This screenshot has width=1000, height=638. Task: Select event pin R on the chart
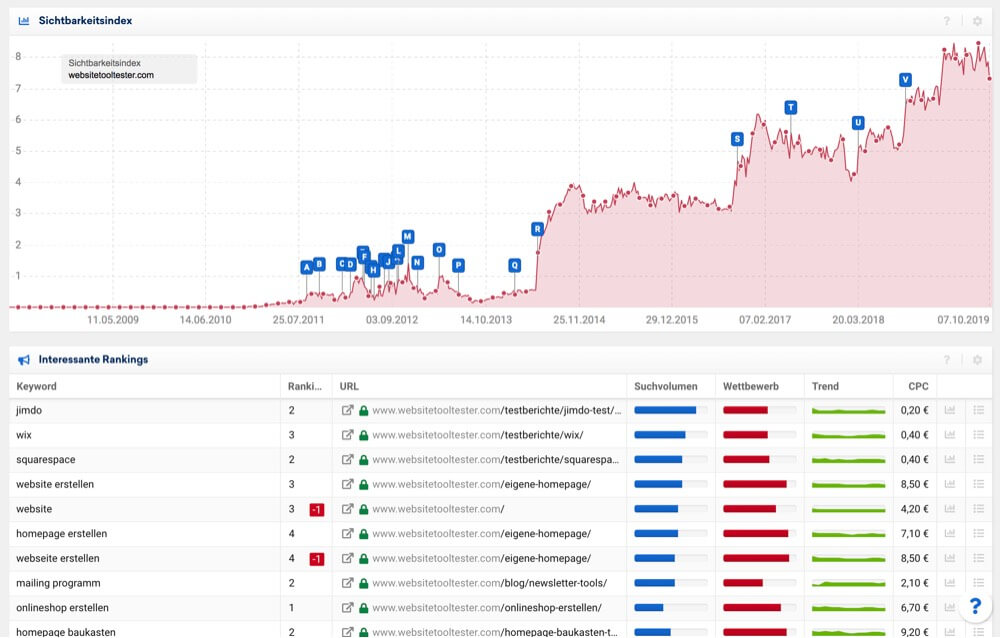click(x=538, y=228)
